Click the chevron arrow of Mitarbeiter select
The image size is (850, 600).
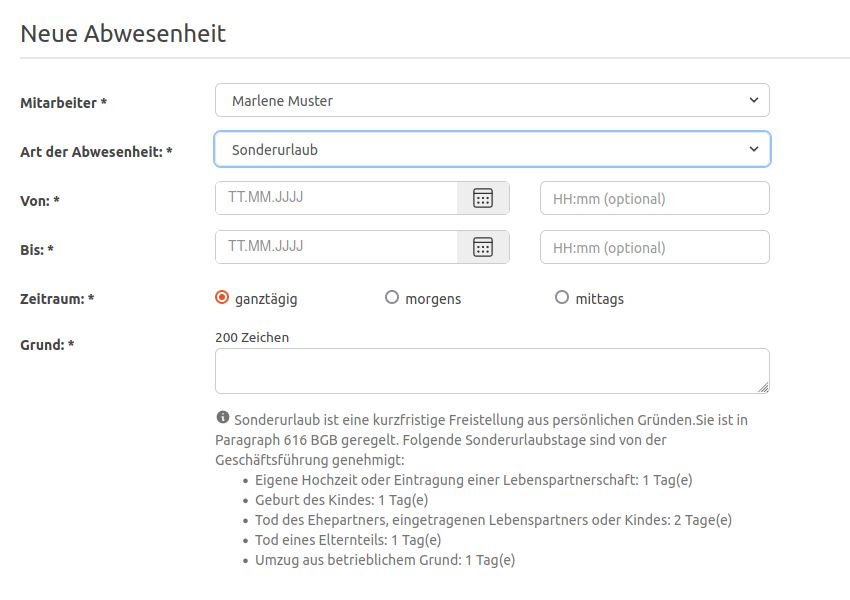(754, 100)
